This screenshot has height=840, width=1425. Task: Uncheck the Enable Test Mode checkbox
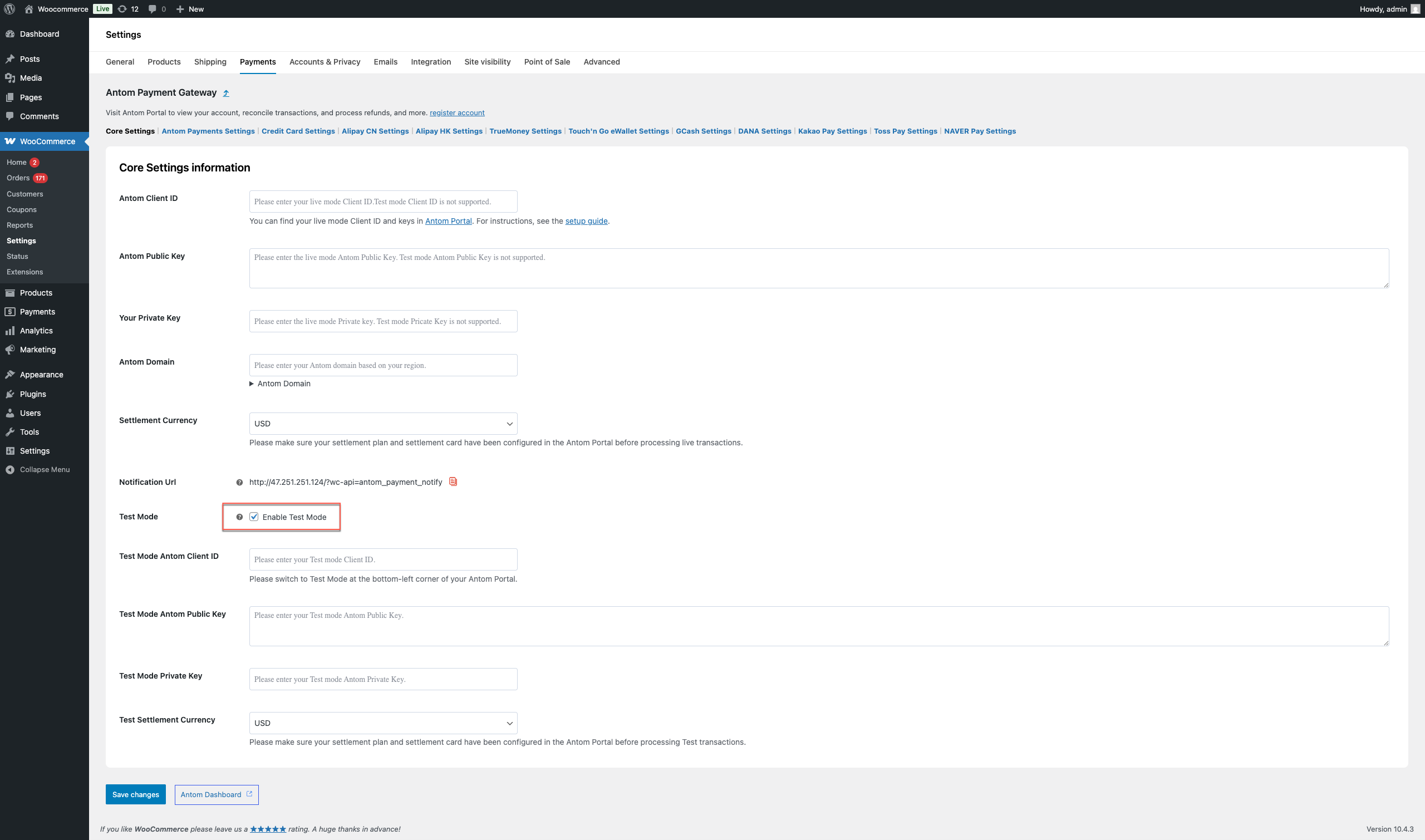pyautogui.click(x=254, y=517)
